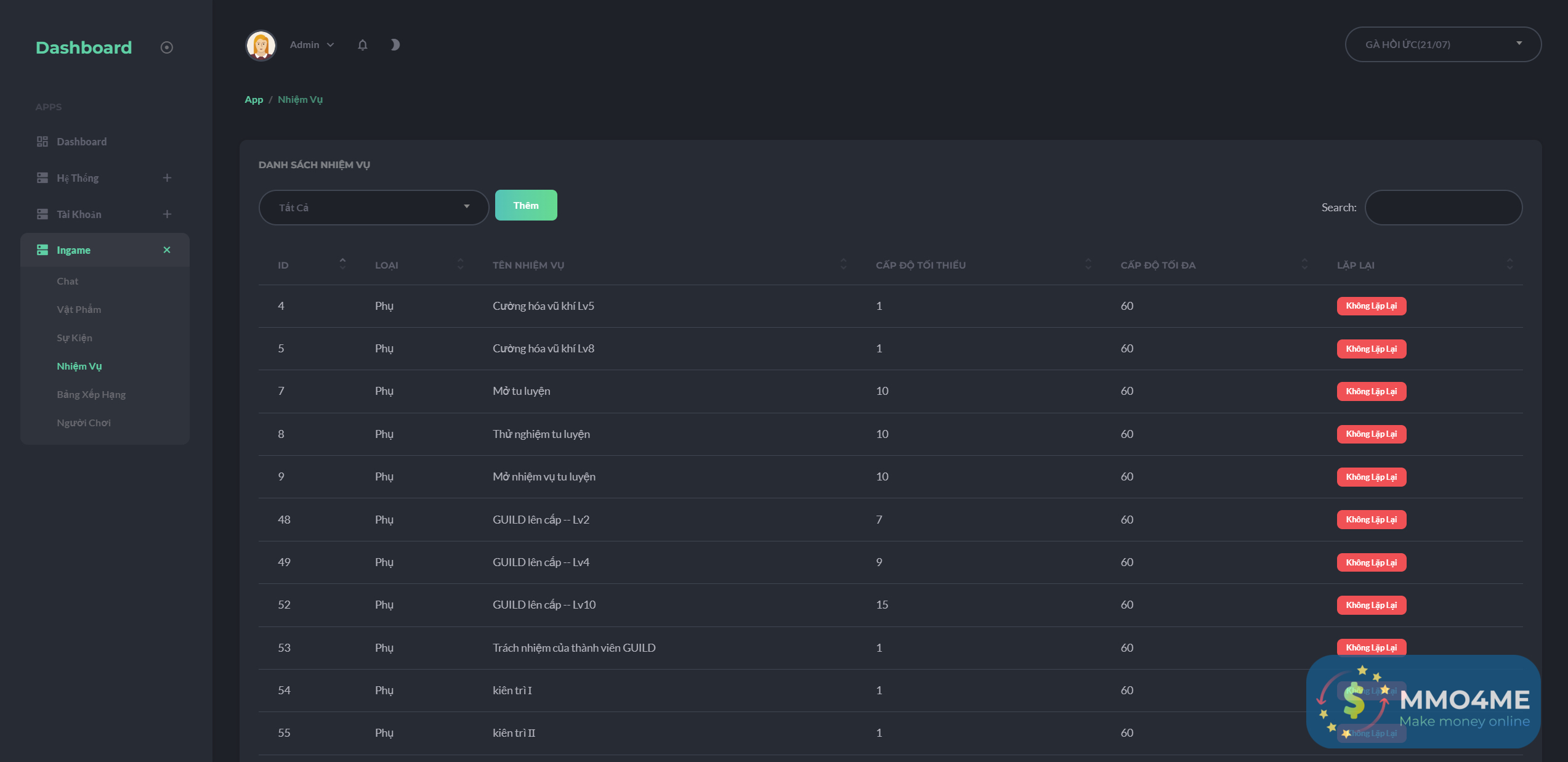
Task: Click Không Lặp Lại badge for ID 8
Action: click(x=1372, y=434)
